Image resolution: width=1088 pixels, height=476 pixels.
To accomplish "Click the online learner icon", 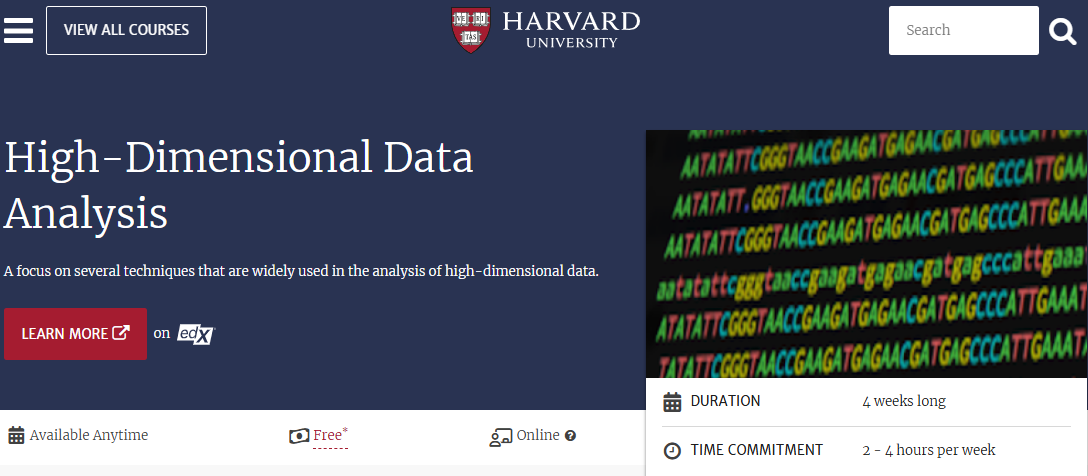I will tap(500, 436).
